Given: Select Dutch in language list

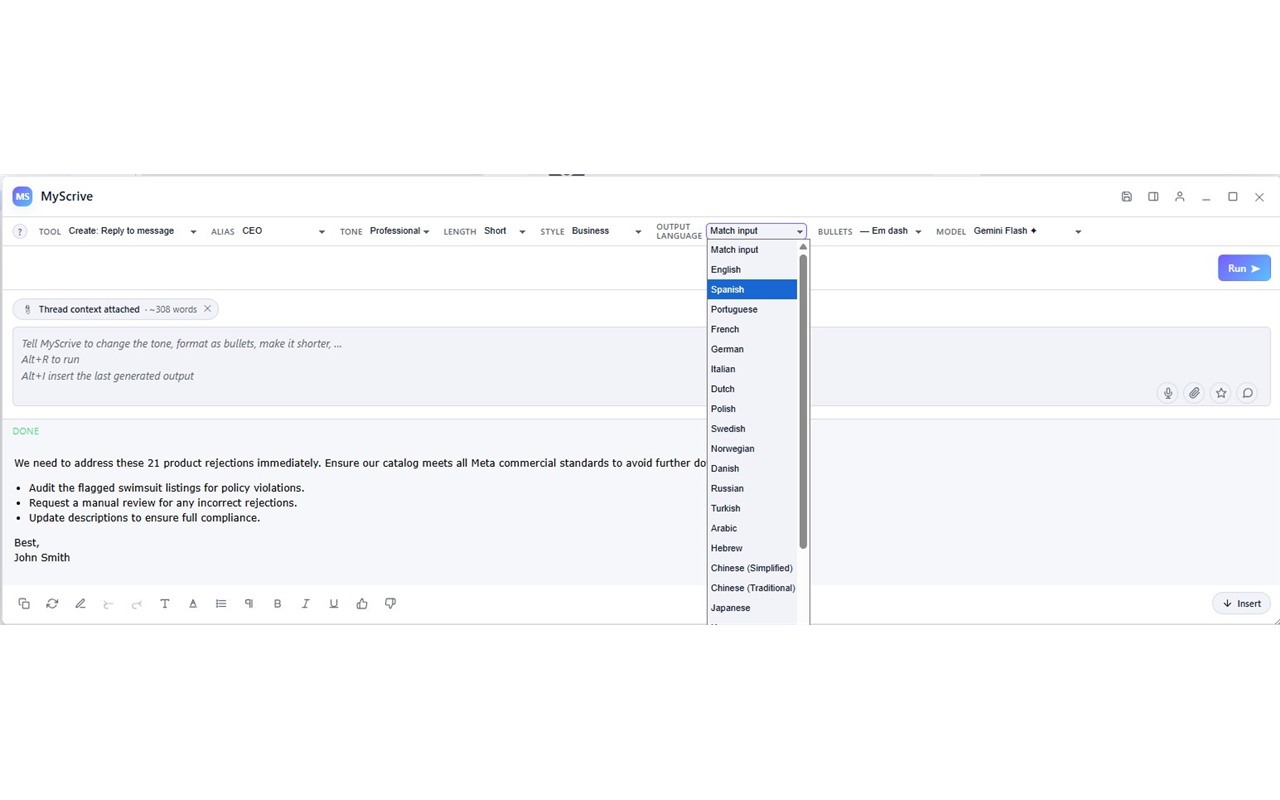Looking at the screenshot, I should pos(752,389).
